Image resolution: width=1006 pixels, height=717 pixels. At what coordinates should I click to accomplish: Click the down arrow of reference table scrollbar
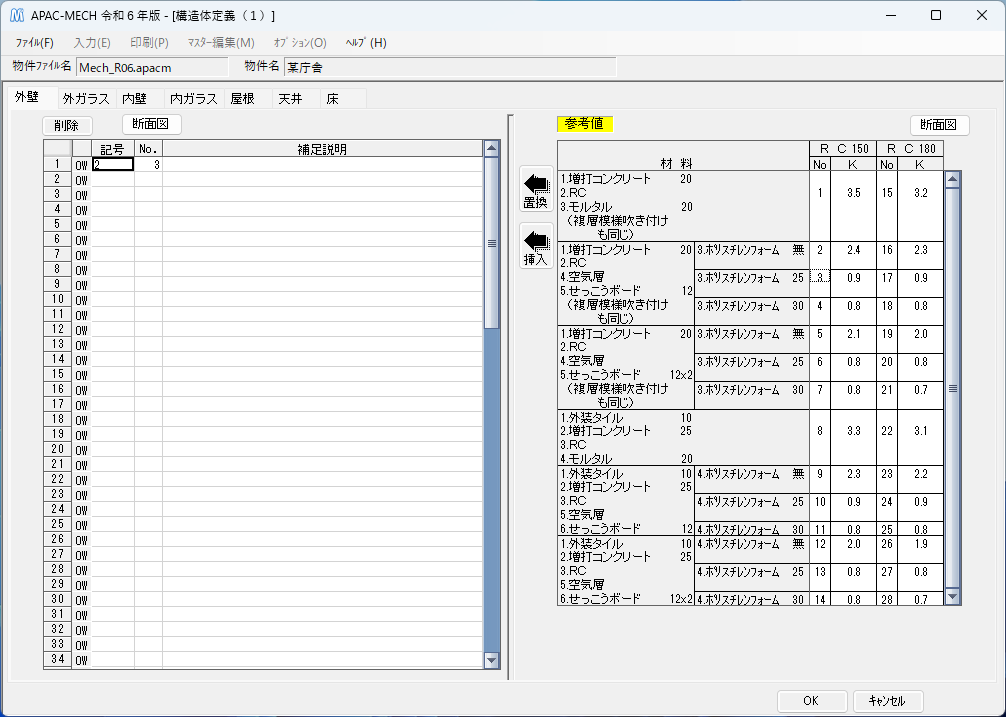[x=953, y=596]
